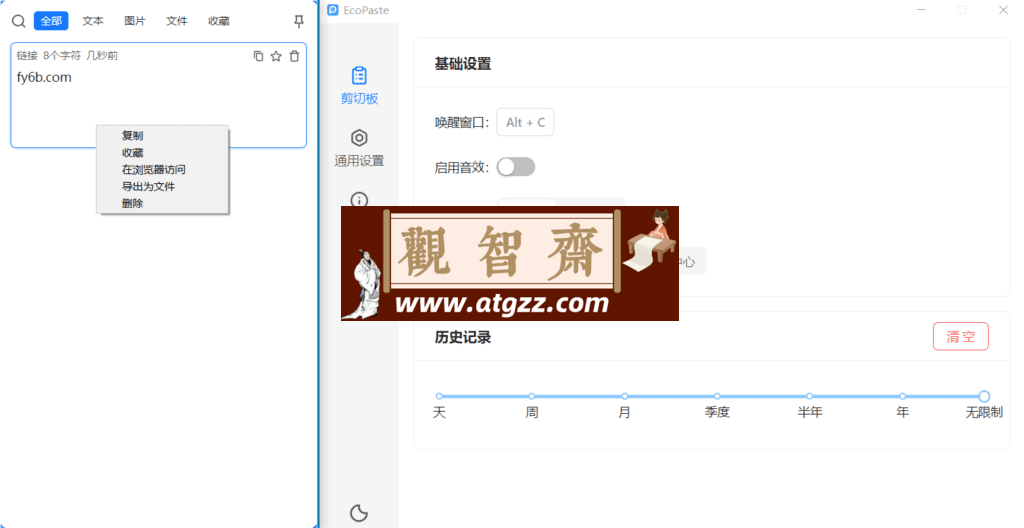Choose 收藏 from the context menu

[x=163, y=152]
